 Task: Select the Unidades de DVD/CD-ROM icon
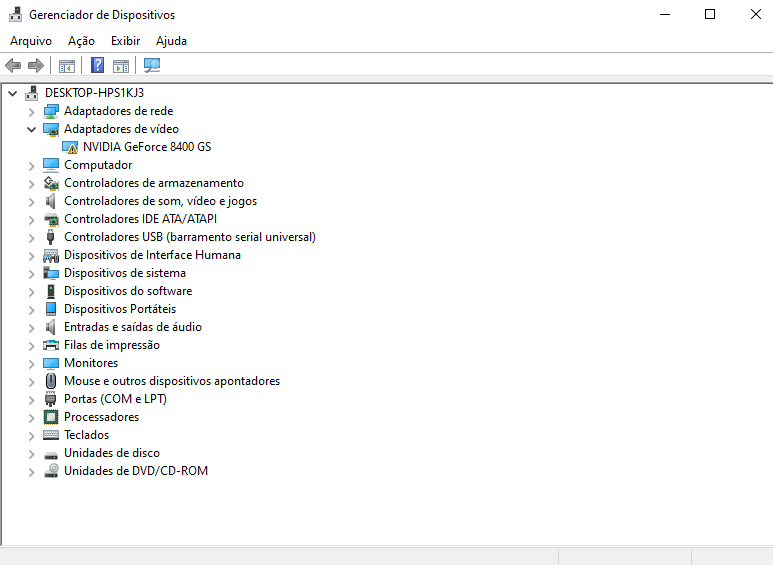[x=51, y=471]
